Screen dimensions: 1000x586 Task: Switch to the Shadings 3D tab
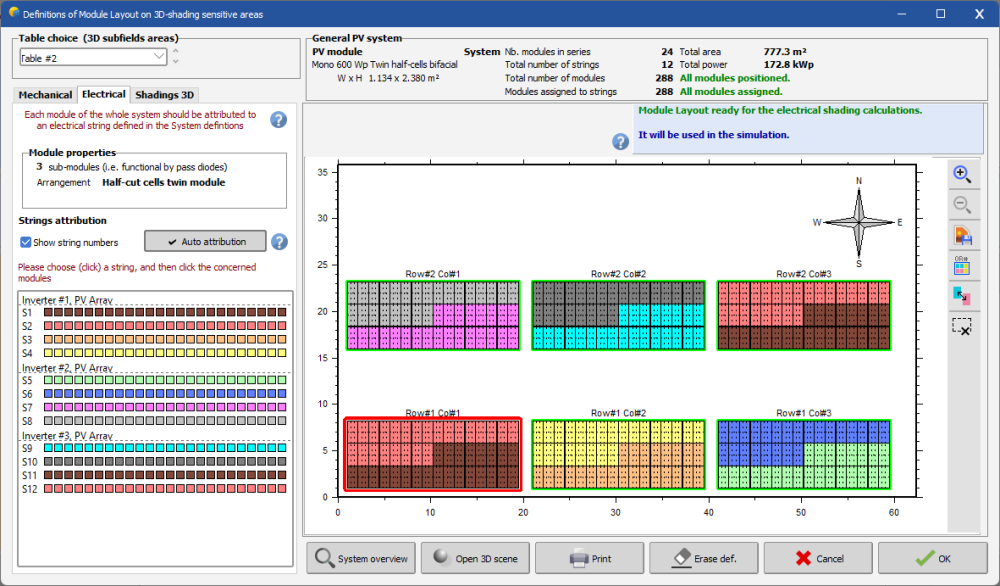(166, 94)
